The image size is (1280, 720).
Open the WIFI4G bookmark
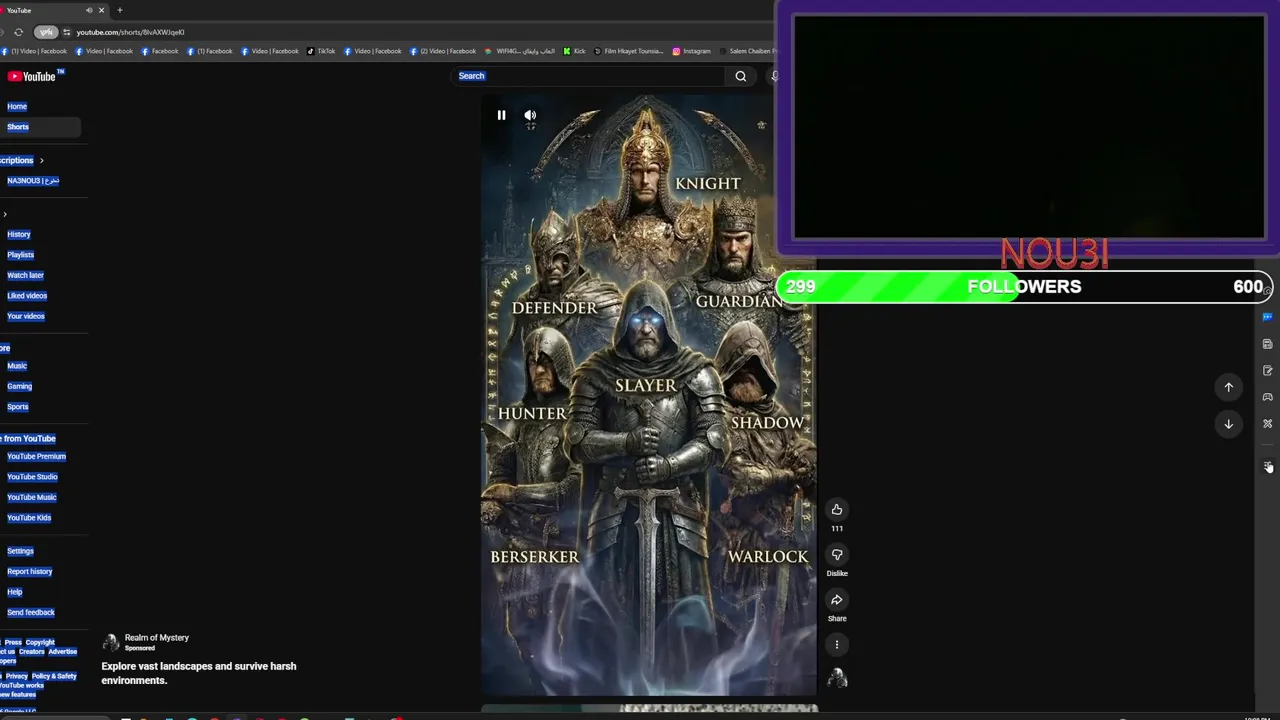(519, 51)
